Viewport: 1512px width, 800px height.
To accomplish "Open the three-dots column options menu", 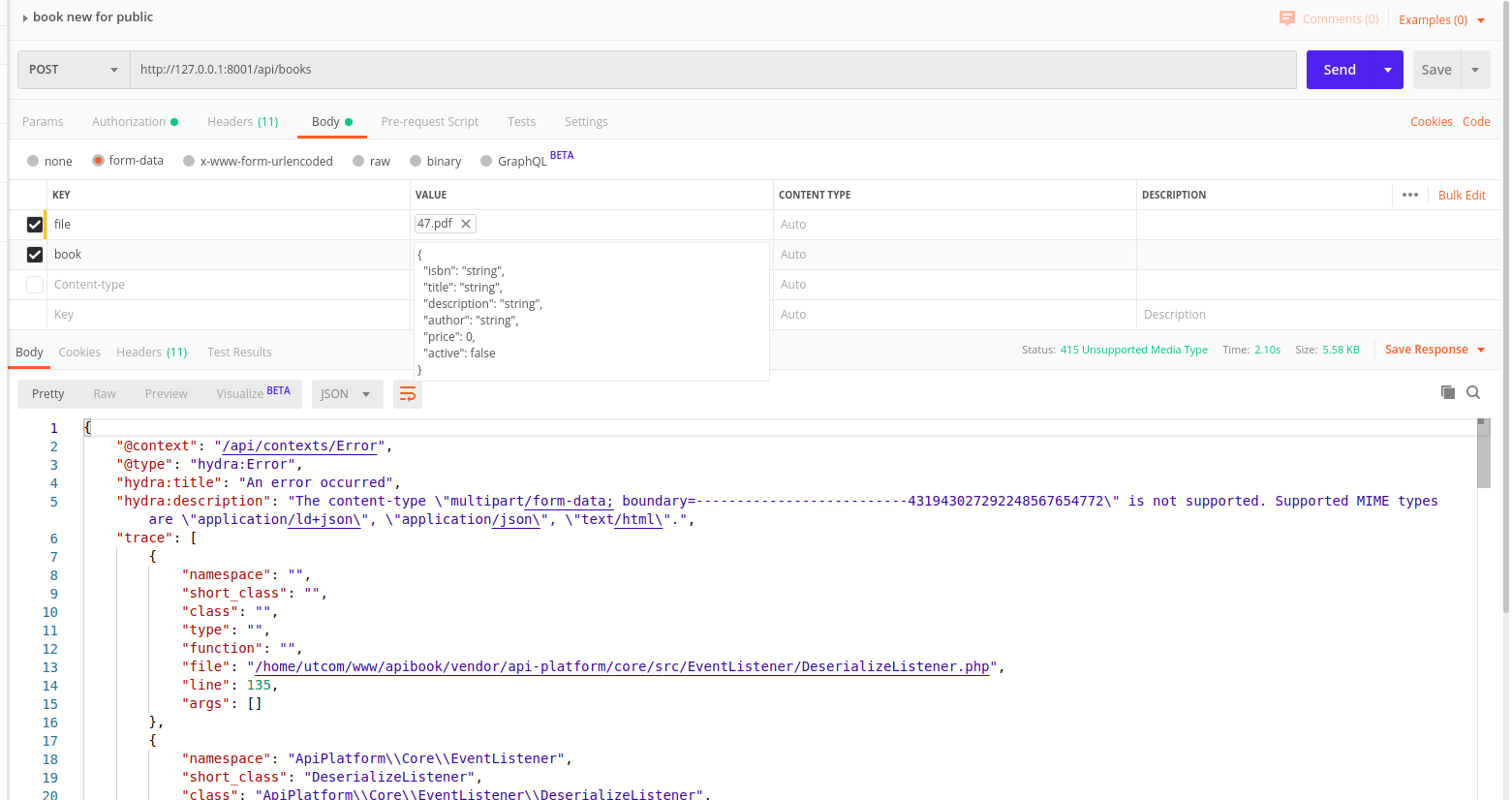I will [1410, 195].
